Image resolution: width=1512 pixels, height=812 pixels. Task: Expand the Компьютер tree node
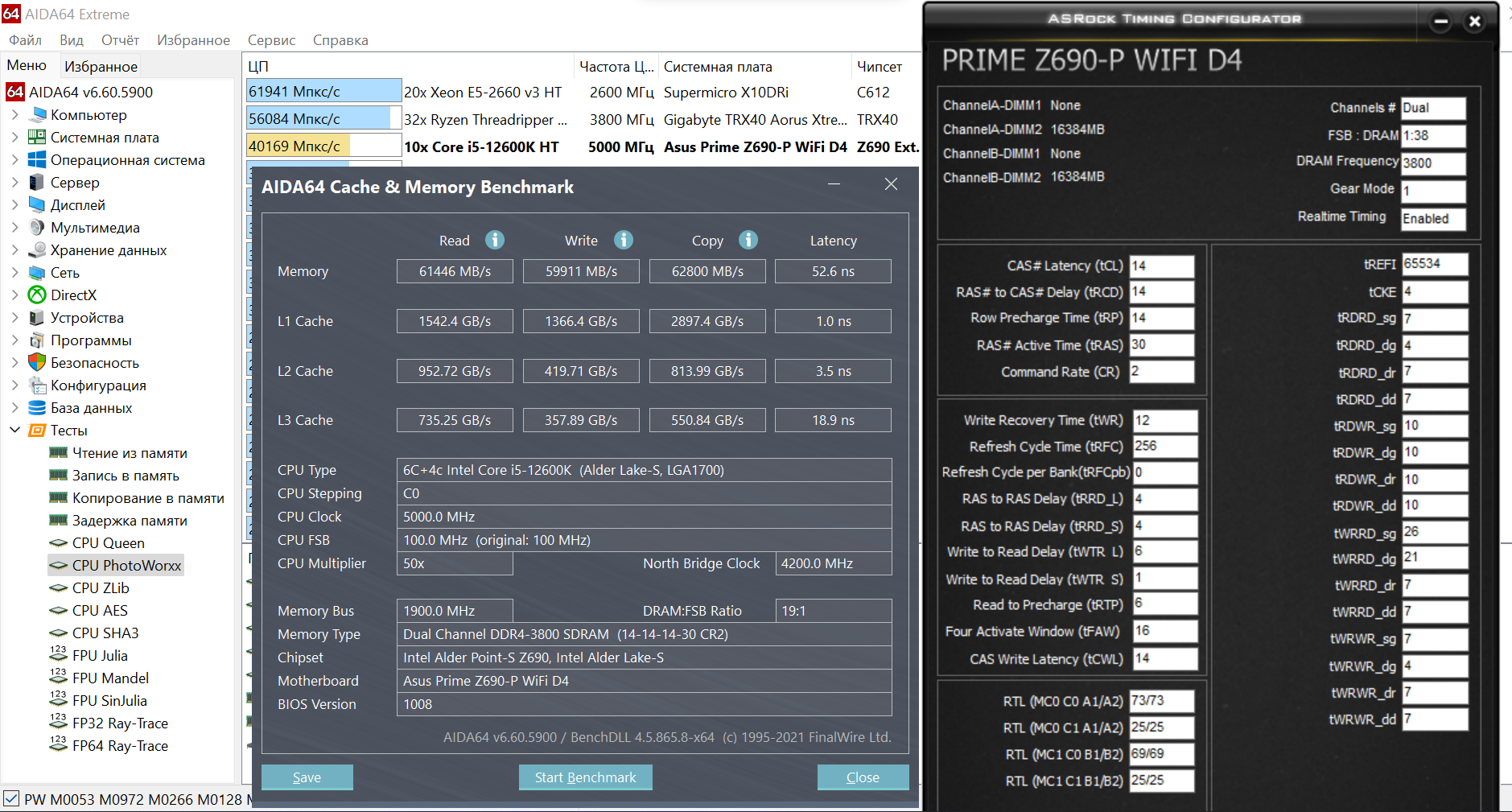point(14,115)
